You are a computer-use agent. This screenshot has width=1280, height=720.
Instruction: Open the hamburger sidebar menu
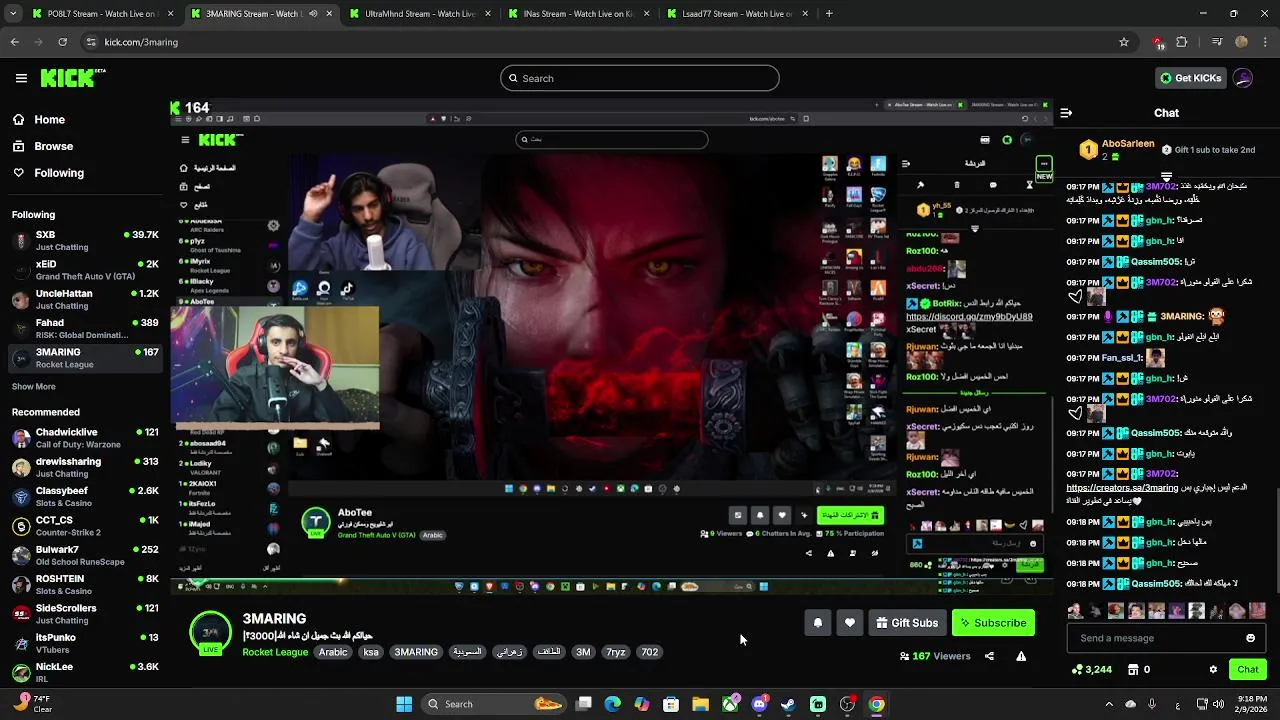[x=21, y=78]
